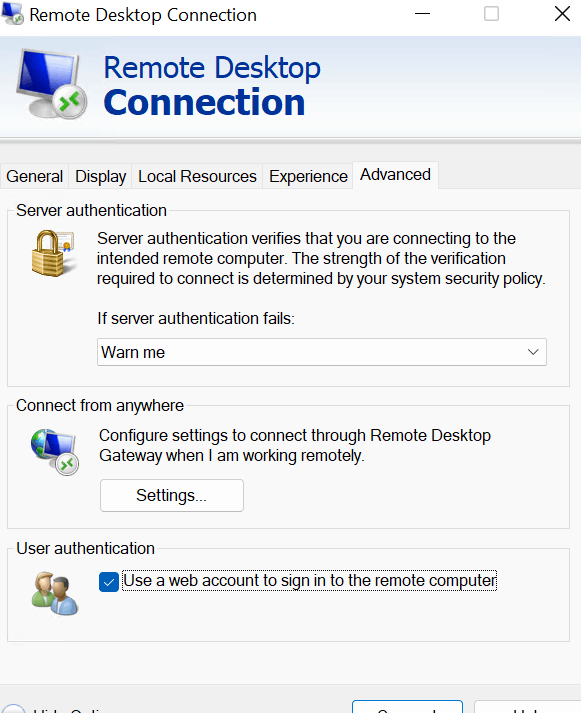Click the Help button at bottom right
The image size is (581, 713).
click(x=527, y=707)
